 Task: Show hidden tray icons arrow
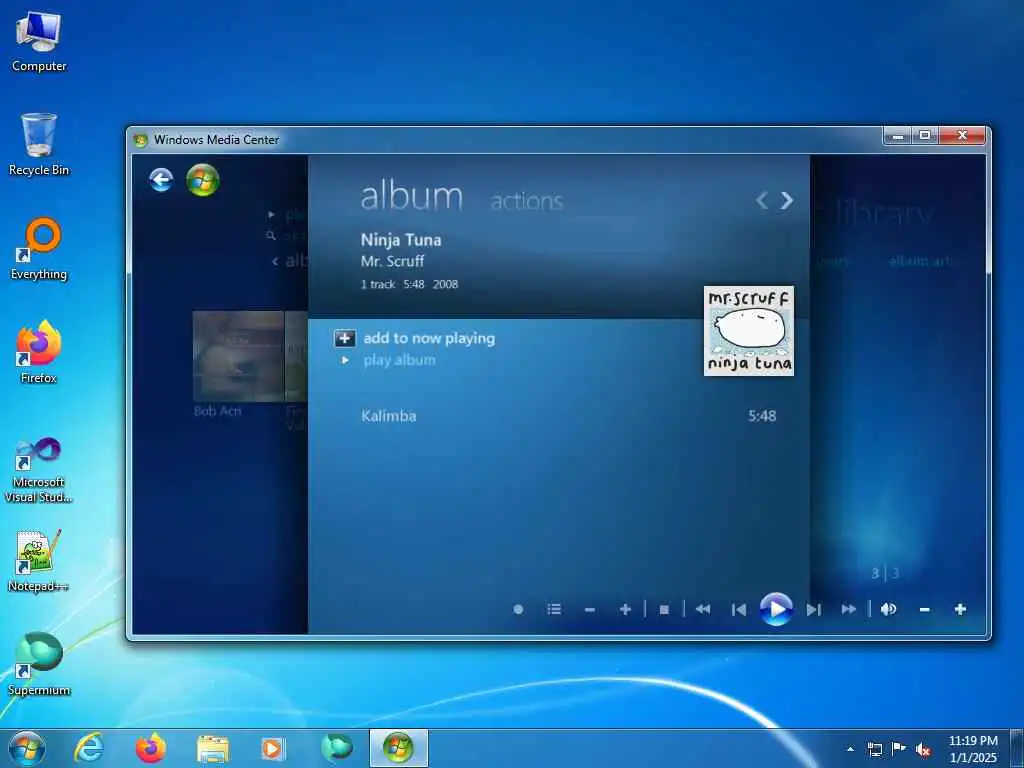pos(850,749)
